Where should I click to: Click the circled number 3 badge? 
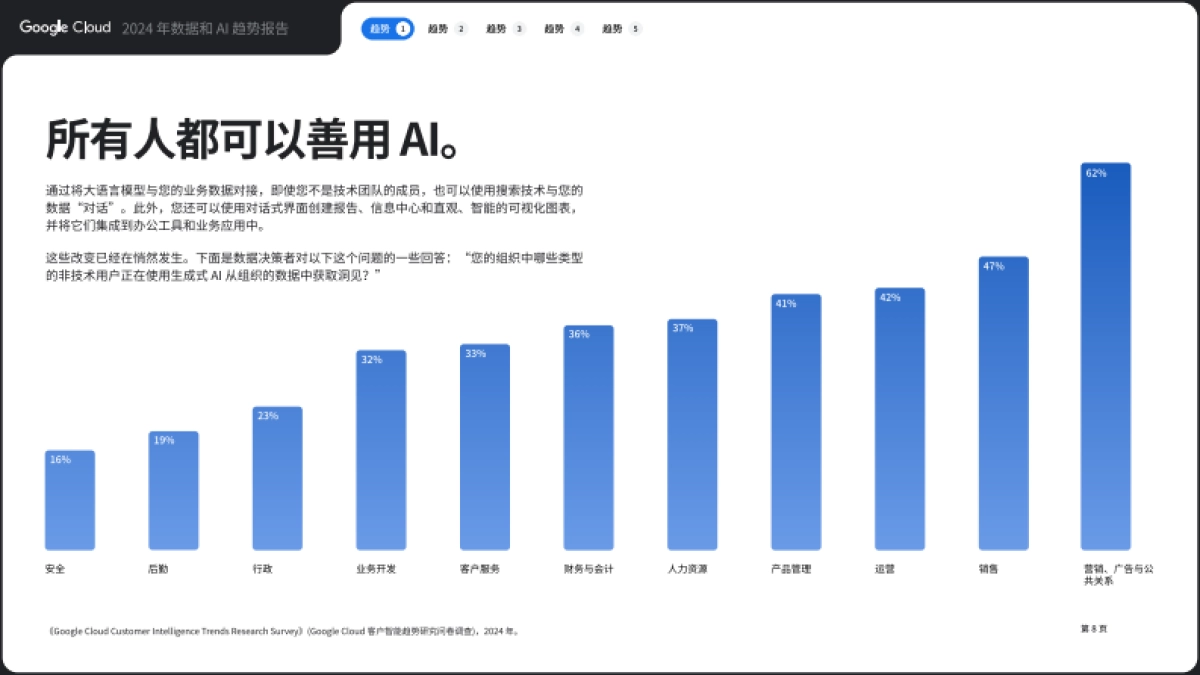click(518, 29)
